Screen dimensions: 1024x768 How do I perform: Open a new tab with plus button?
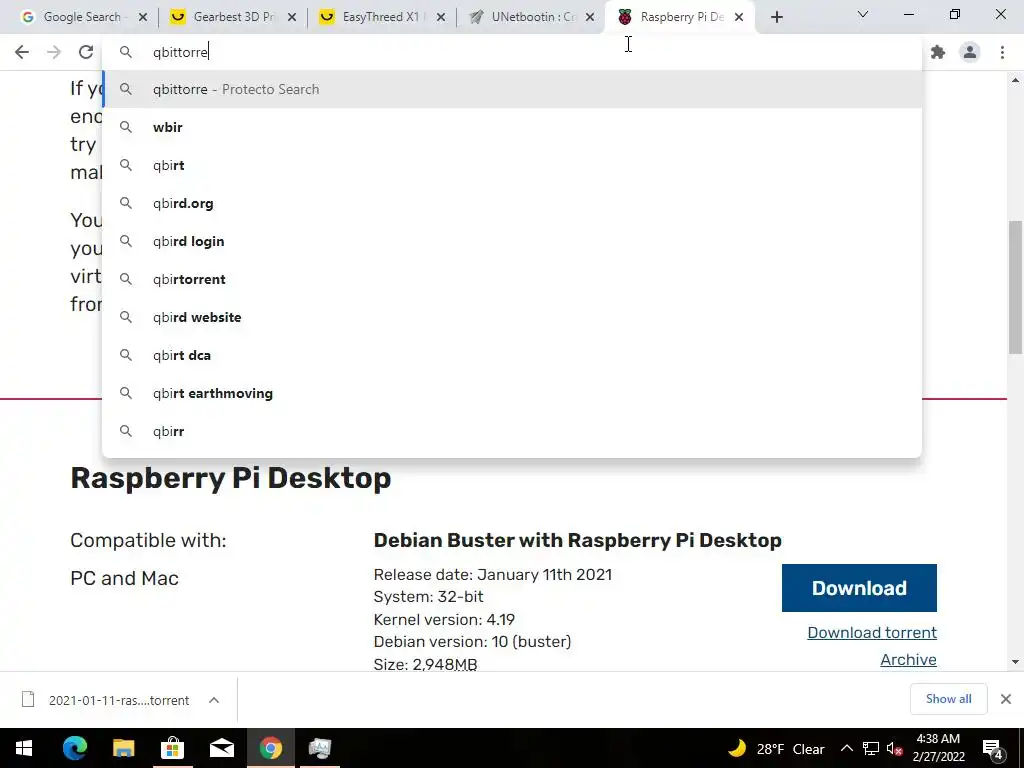coord(776,18)
